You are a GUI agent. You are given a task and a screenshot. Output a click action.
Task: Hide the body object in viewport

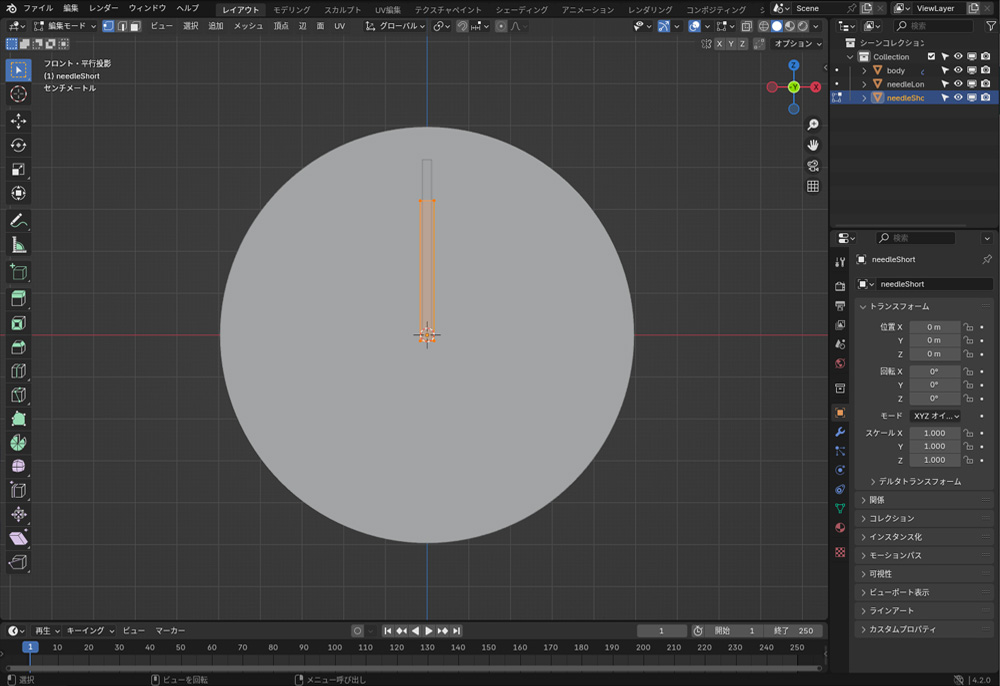point(958,71)
